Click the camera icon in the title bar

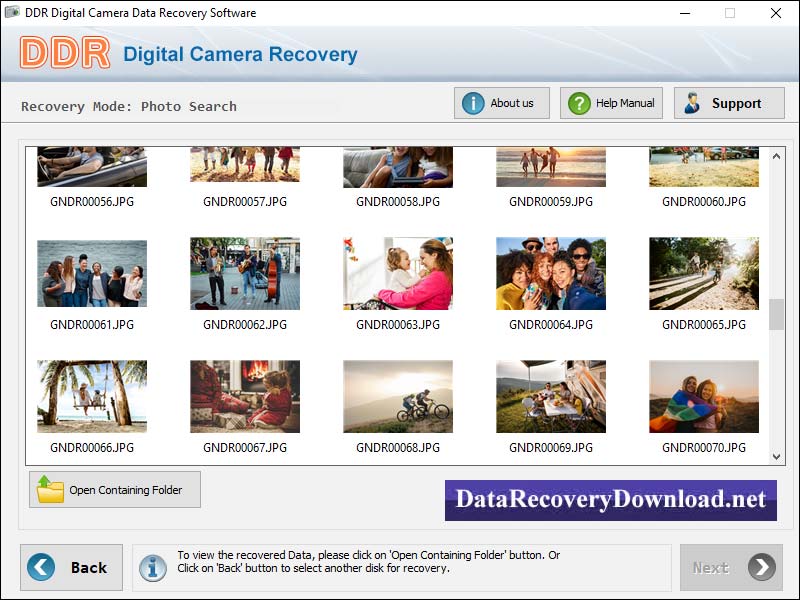(x=10, y=13)
